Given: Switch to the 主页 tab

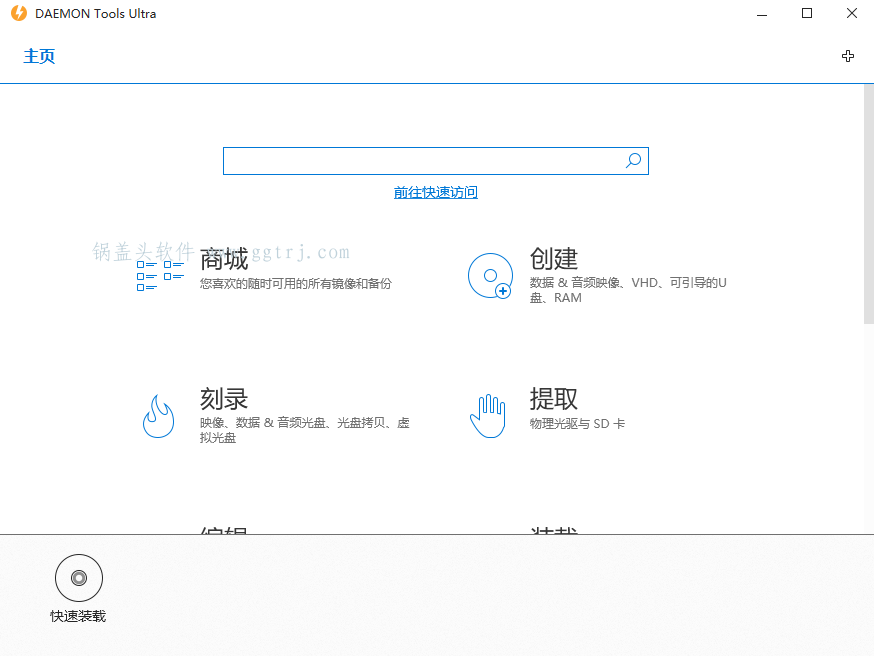Looking at the screenshot, I should [x=39, y=56].
